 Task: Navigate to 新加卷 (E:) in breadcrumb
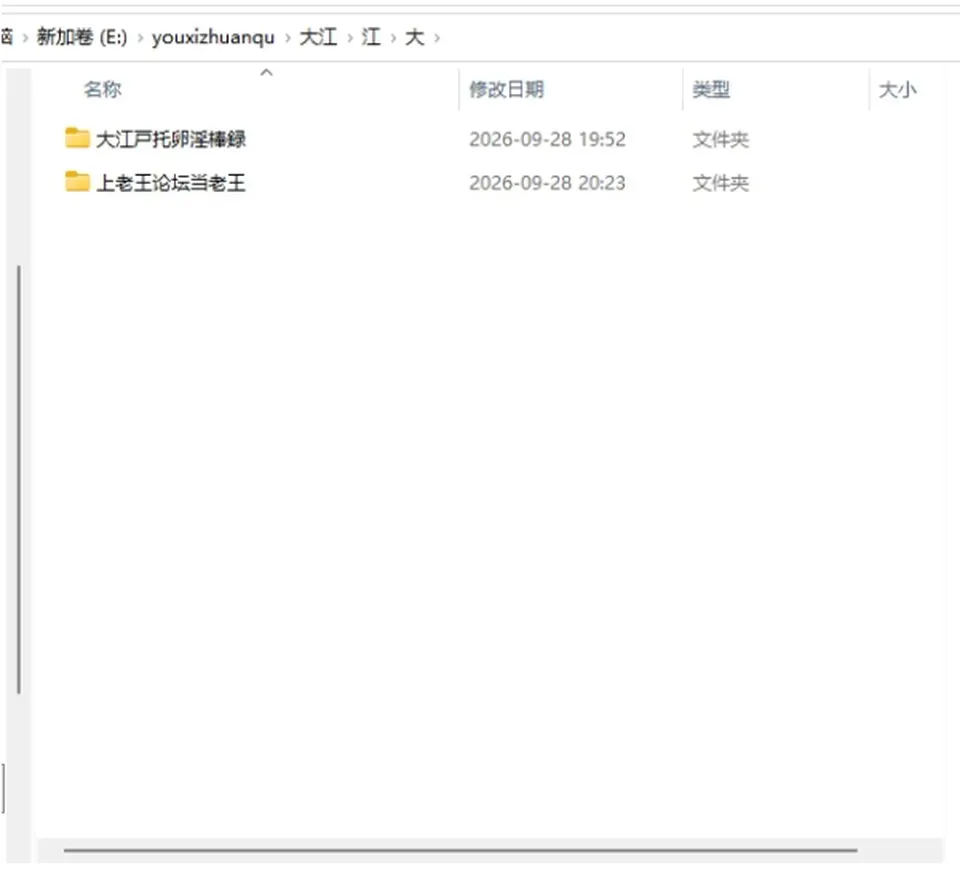pyautogui.click(x=82, y=37)
